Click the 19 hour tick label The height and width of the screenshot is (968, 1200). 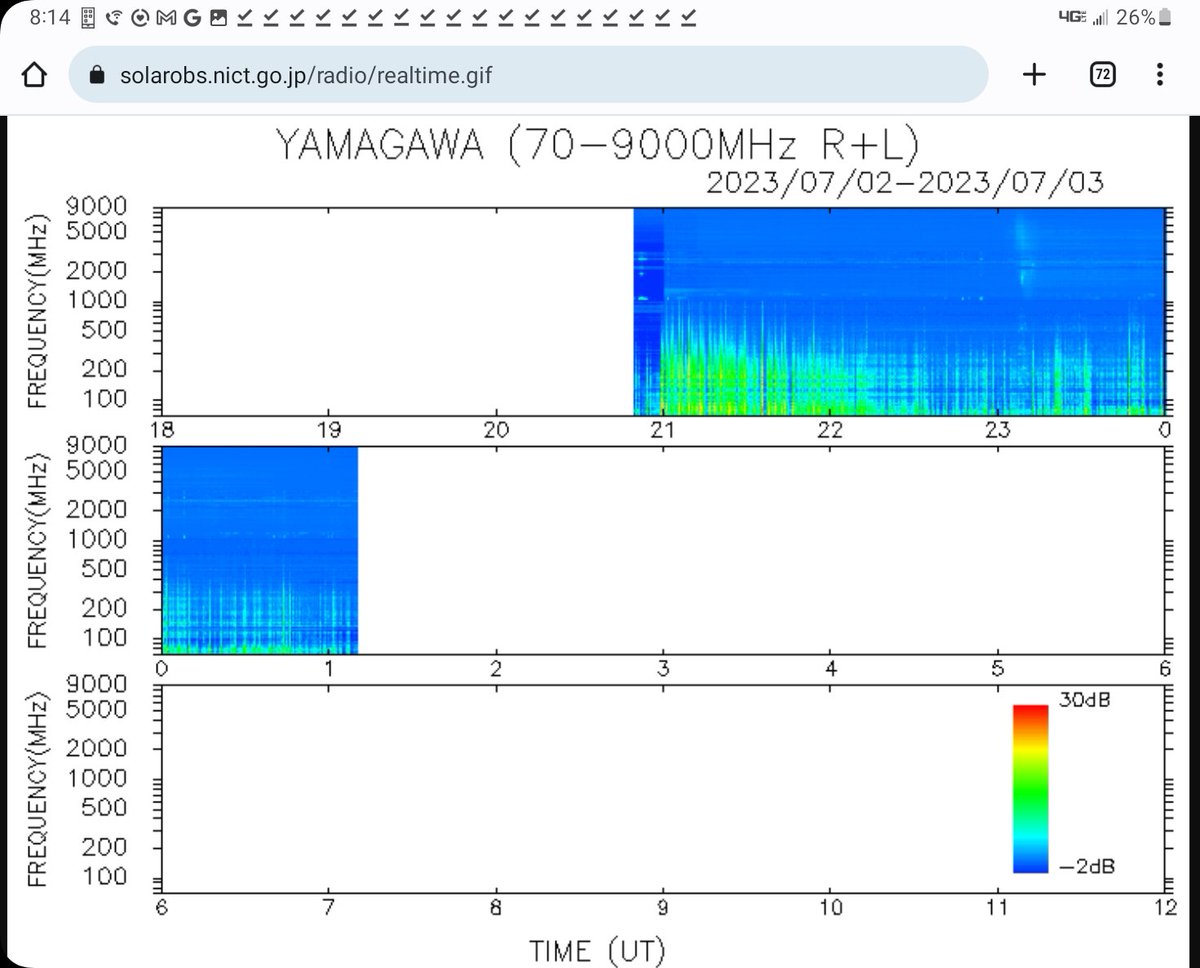(x=328, y=431)
